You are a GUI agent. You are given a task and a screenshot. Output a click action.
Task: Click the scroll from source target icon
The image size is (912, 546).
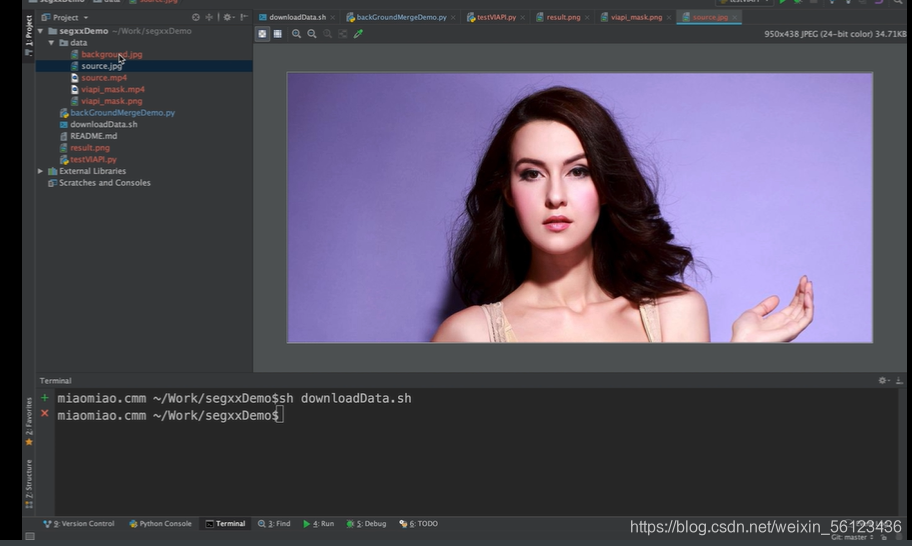pos(196,17)
